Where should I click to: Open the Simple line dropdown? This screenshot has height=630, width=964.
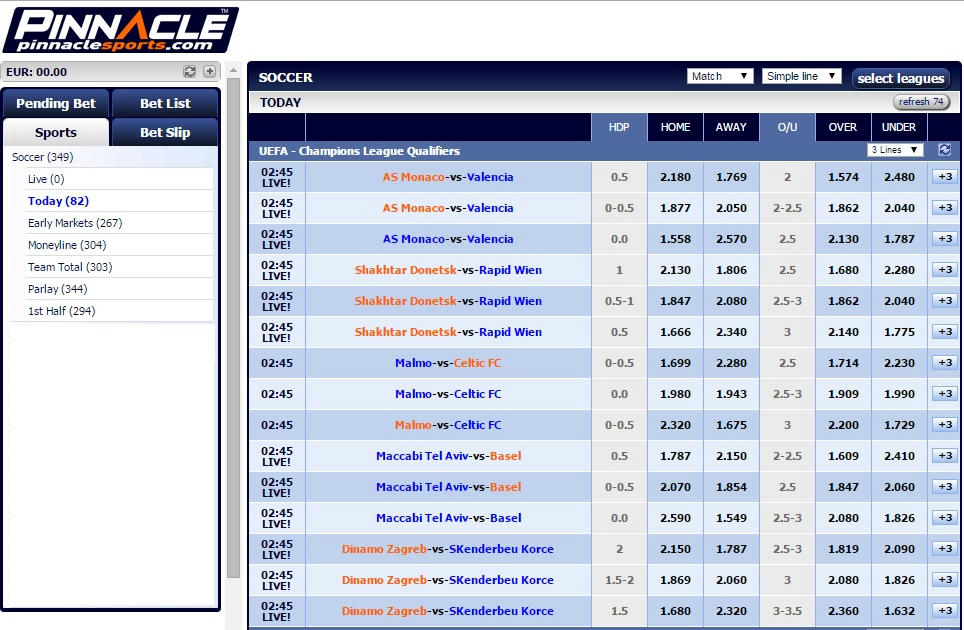click(x=801, y=76)
